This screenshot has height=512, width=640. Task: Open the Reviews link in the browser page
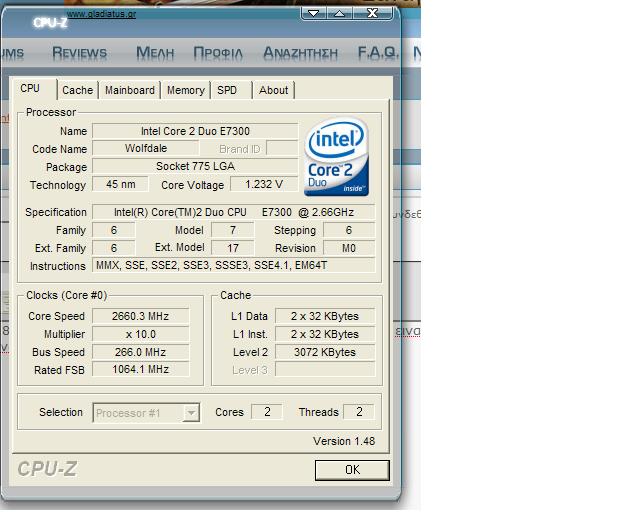coord(79,53)
